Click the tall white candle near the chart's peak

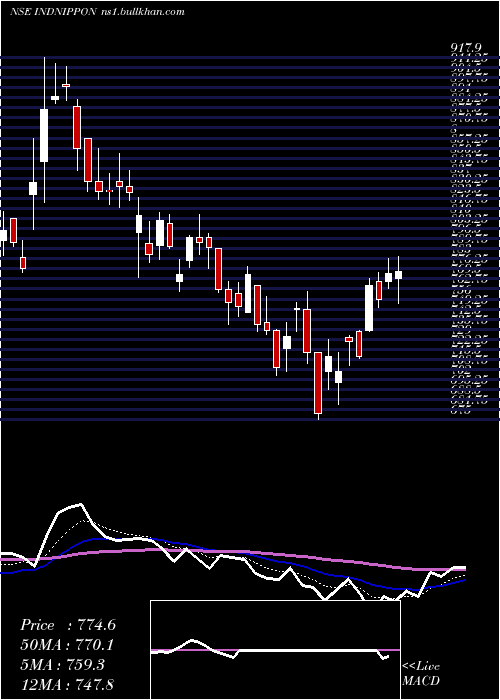(44, 135)
